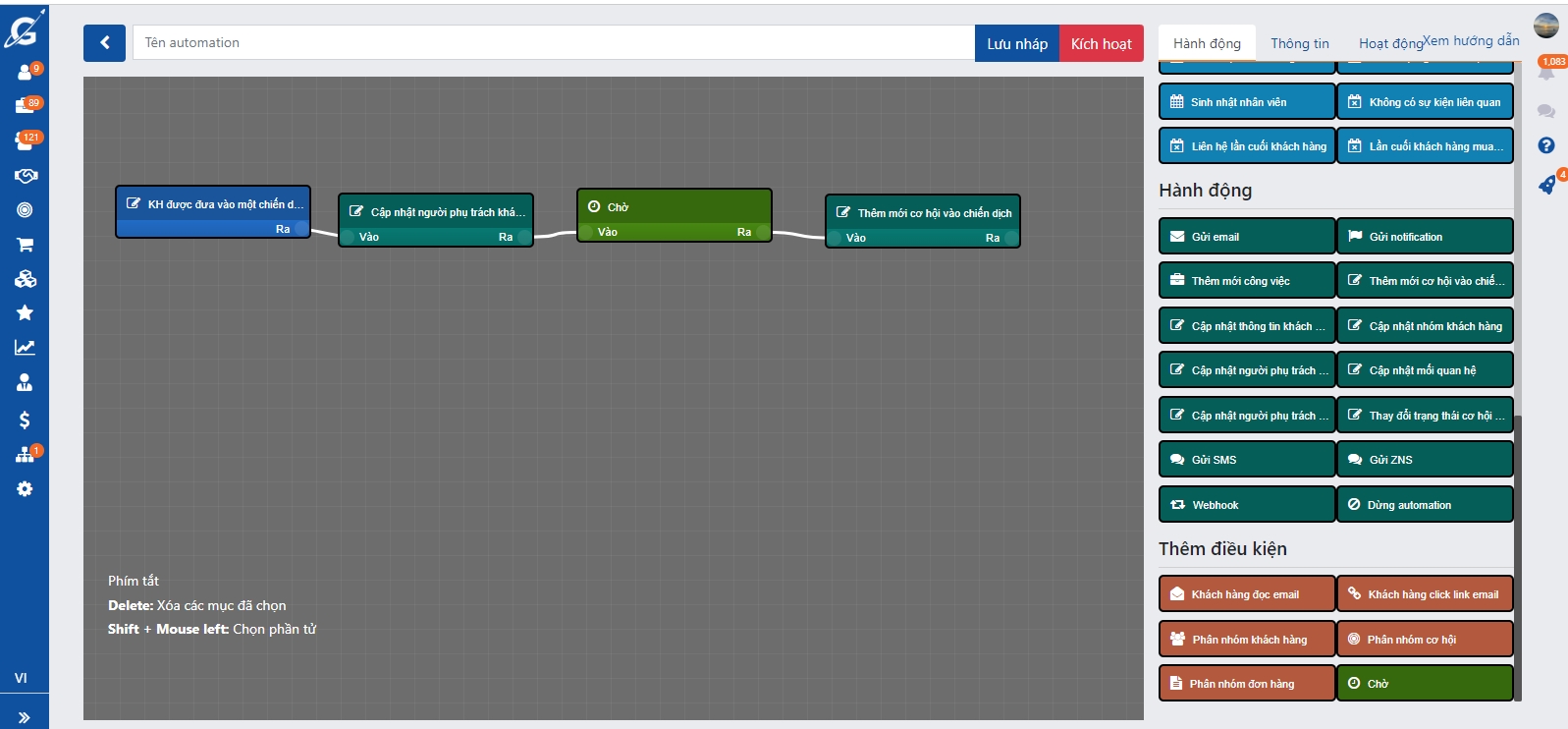Select the Hành động tab
Screen dimensions: 1568x729
1207,43
